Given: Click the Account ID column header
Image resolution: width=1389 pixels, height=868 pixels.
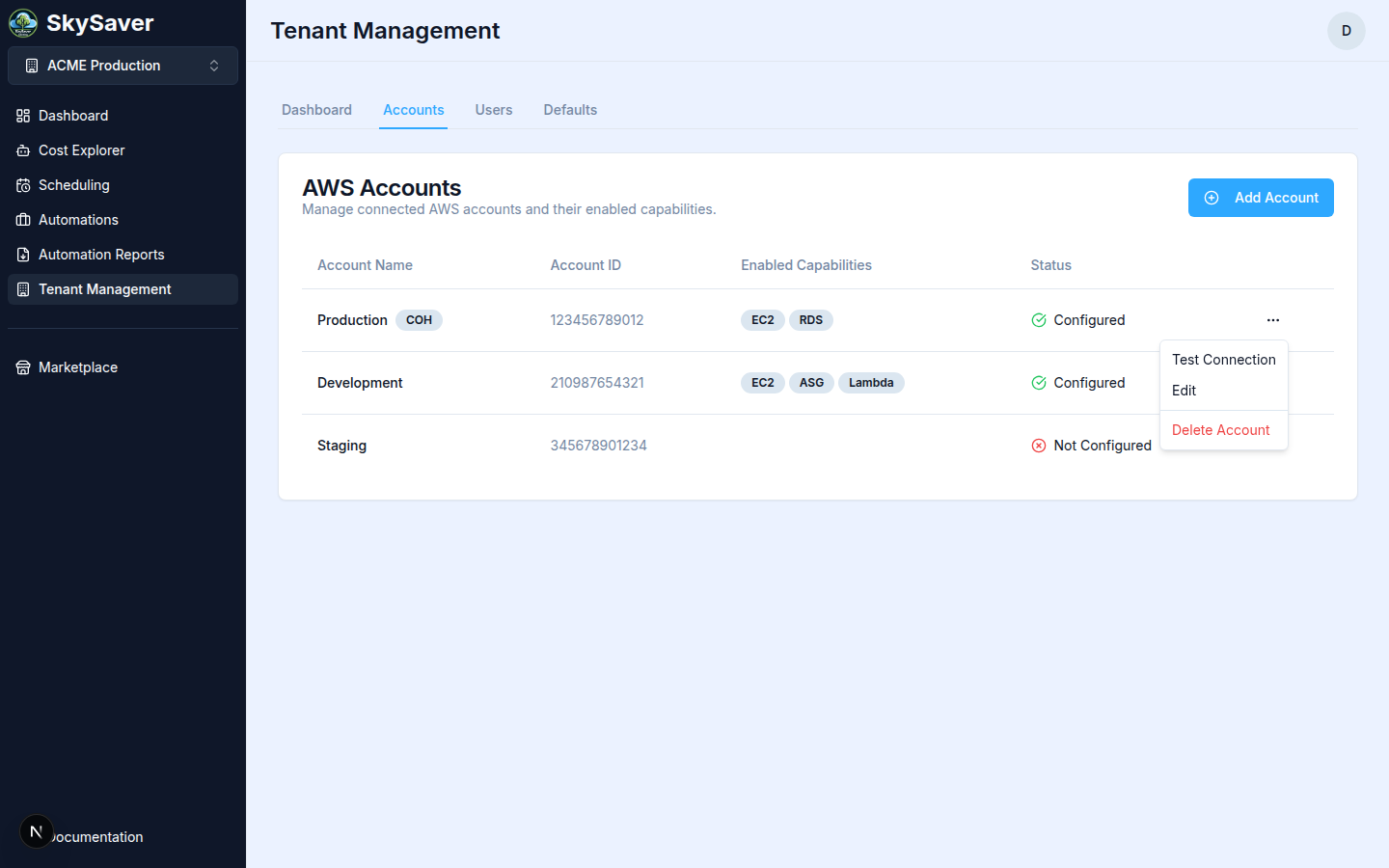Looking at the screenshot, I should tap(586, 265).
